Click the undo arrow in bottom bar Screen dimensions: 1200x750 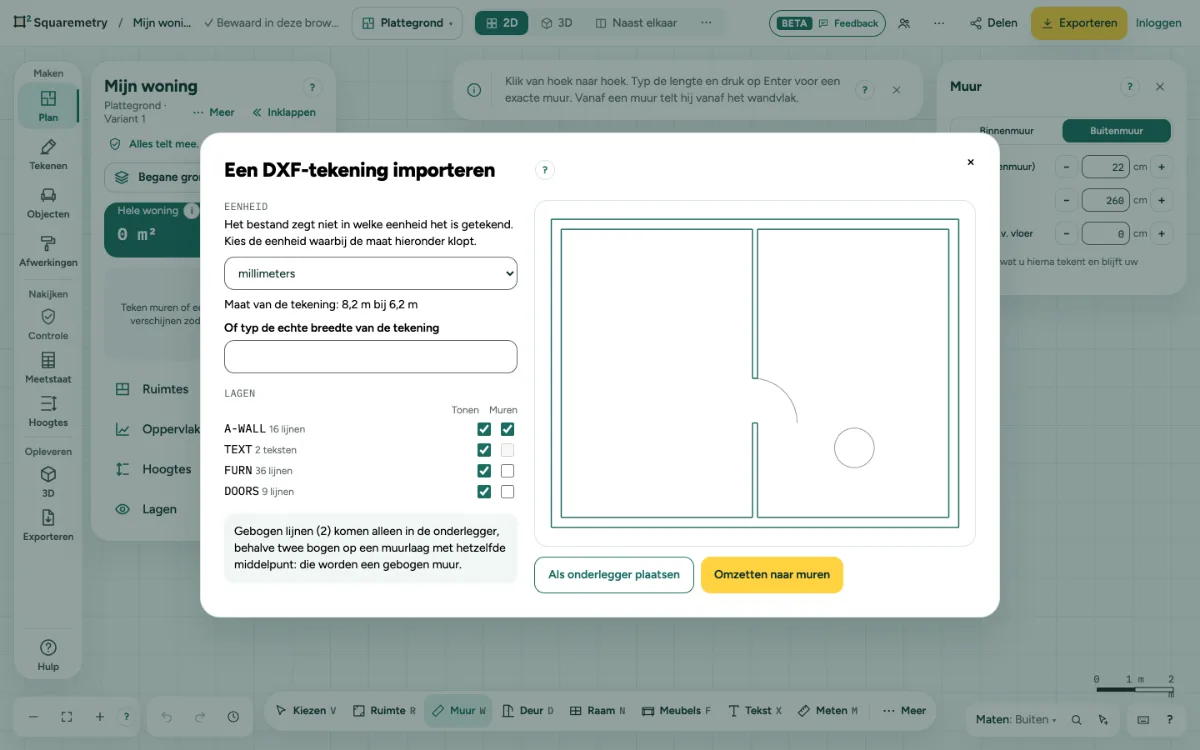(x=167, y=717)
